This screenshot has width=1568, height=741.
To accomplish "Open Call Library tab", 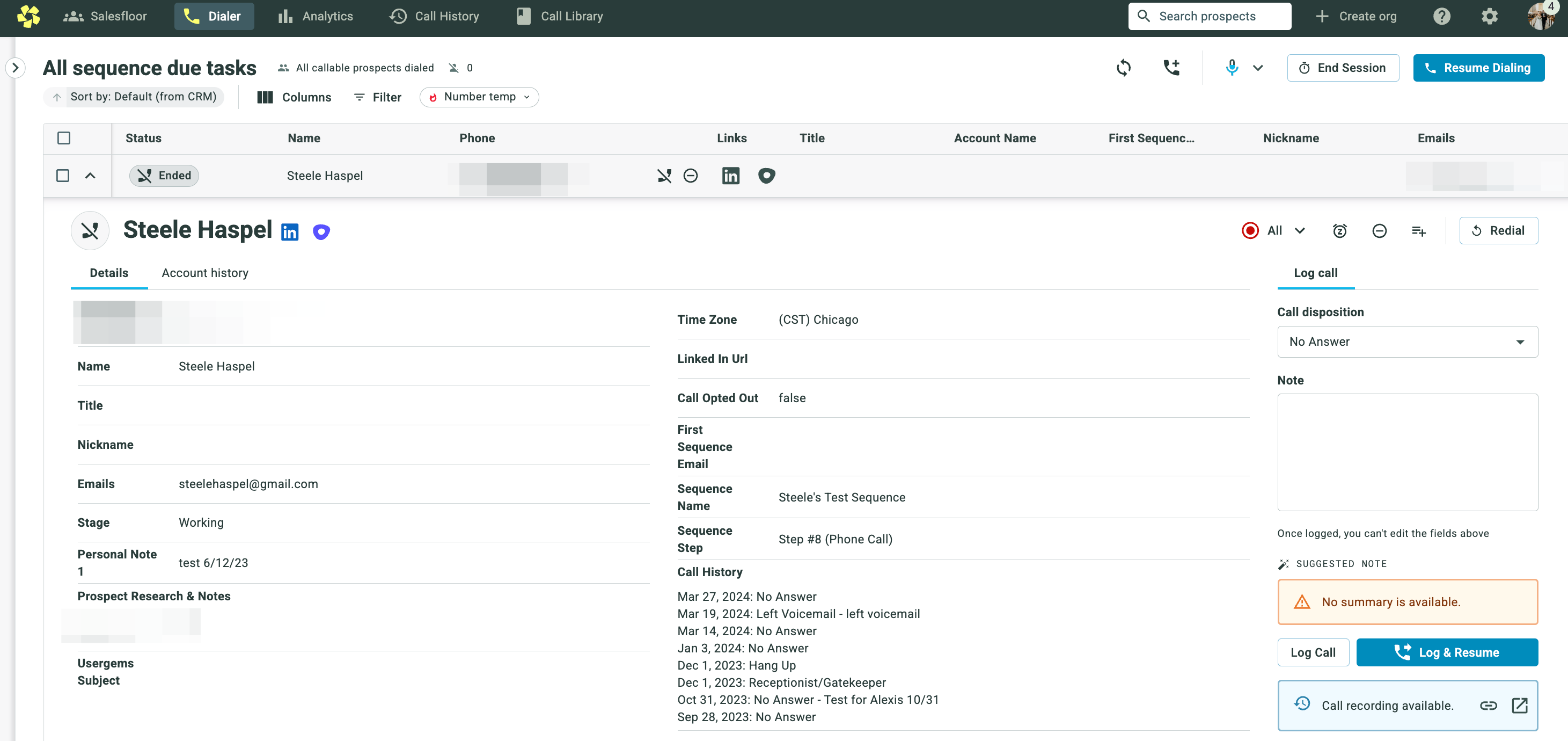I will [559, 17].
